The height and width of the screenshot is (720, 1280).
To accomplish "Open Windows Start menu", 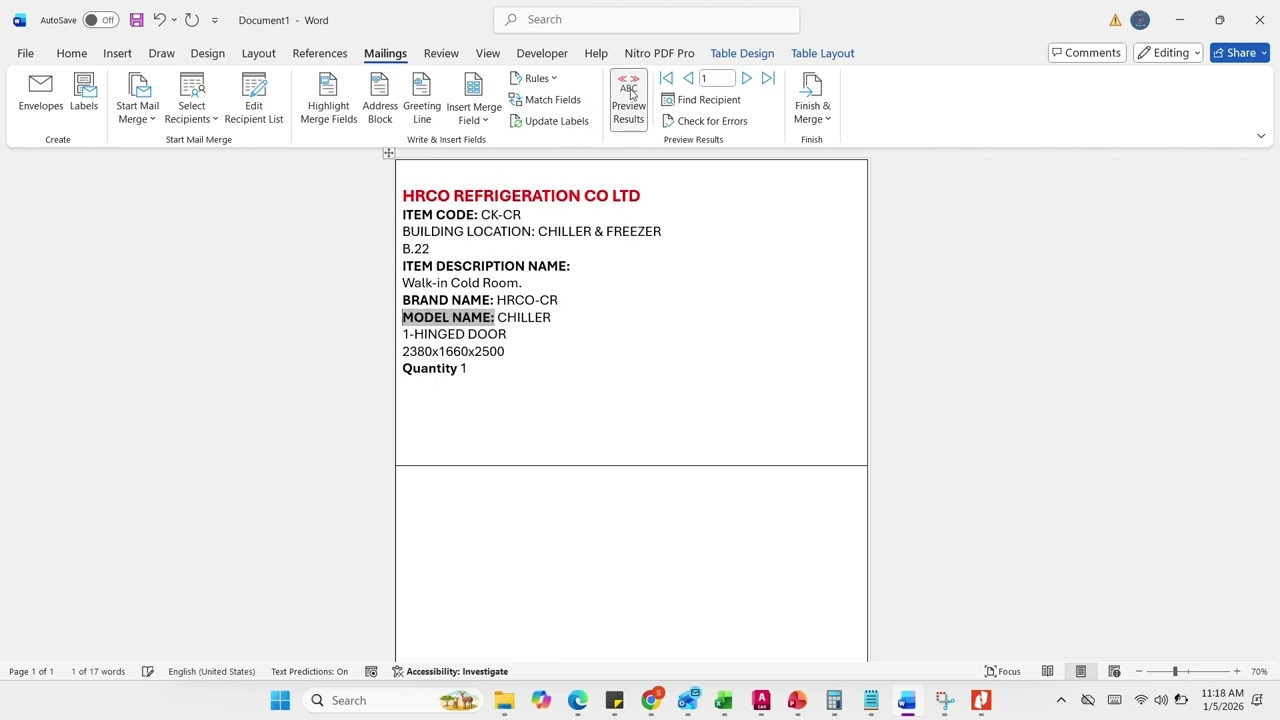I will click(x=280, y=700).
